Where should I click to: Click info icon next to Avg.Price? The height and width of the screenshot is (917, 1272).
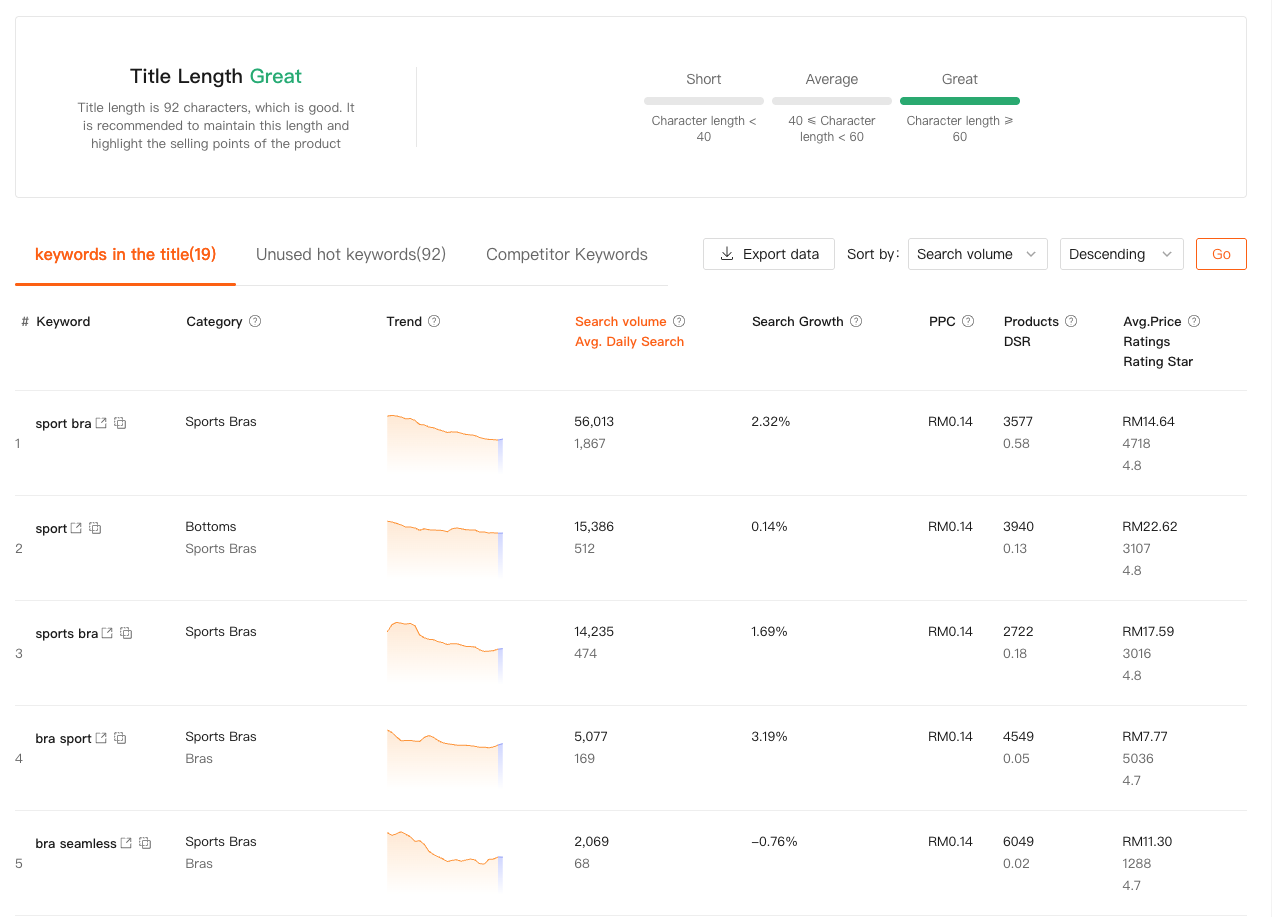click(1194, 321)
